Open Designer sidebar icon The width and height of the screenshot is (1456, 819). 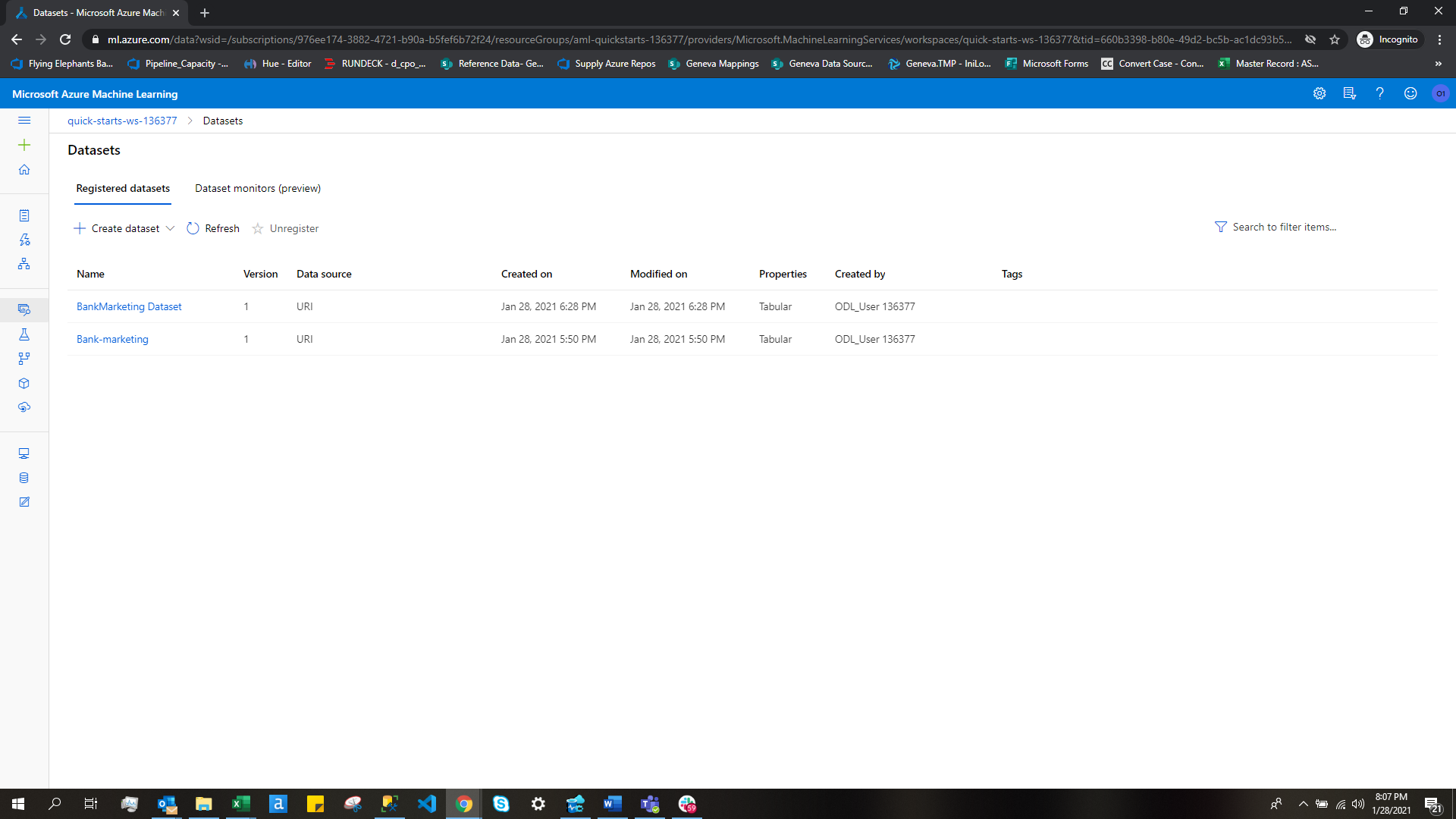click(24, 264)
